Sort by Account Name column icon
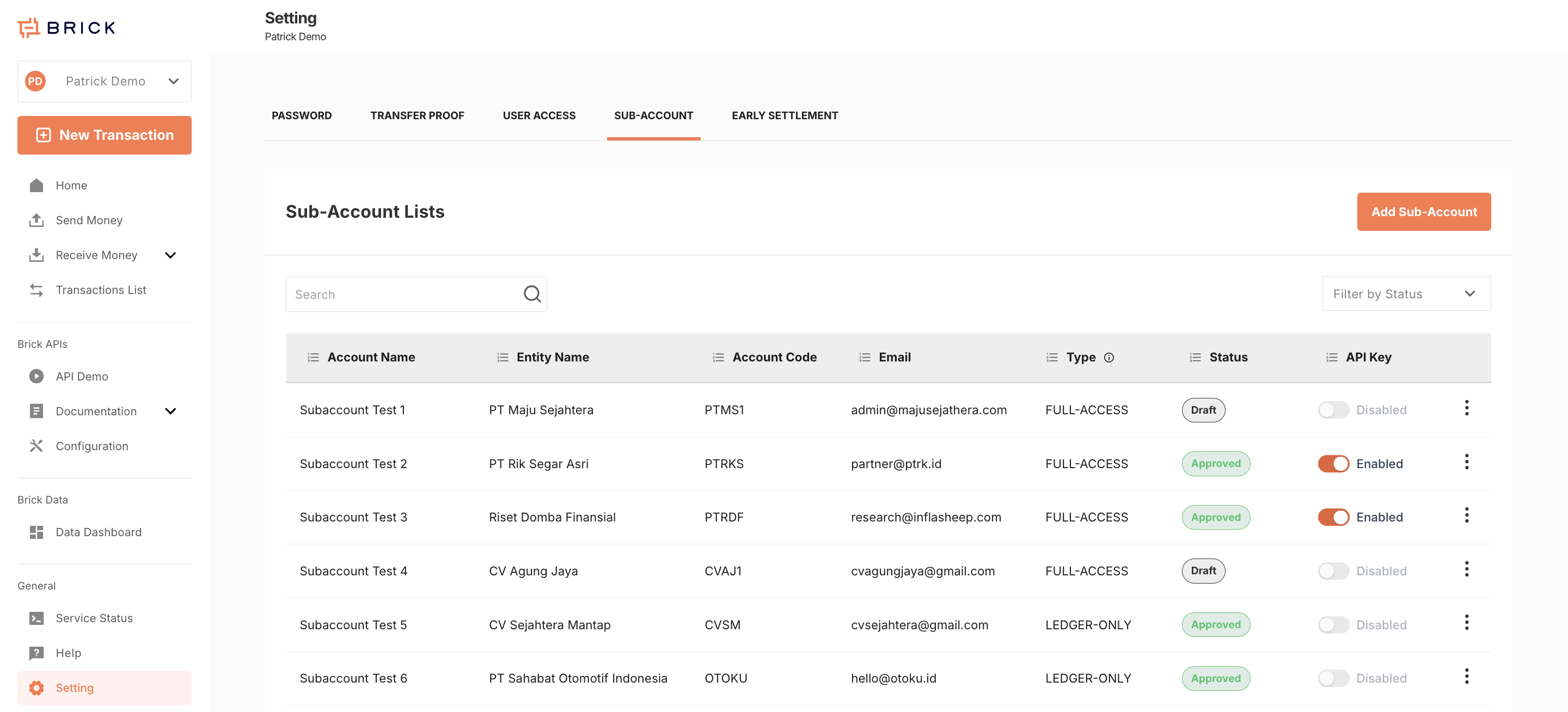 click(313, 357)
